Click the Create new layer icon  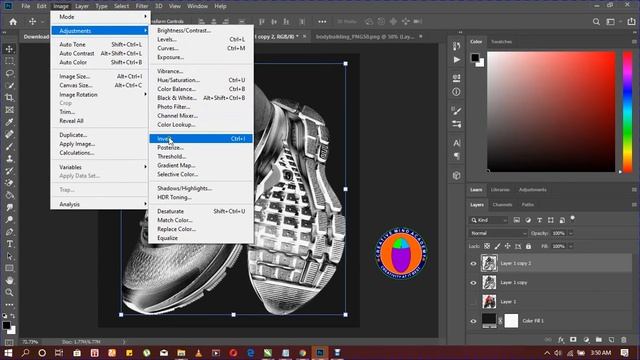coord(611,340)
